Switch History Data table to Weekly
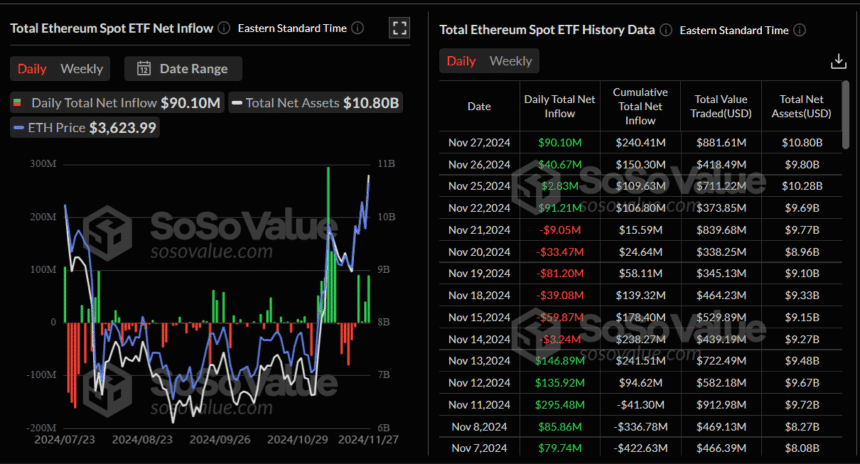 pyautogui.click(x=511, y=61)
